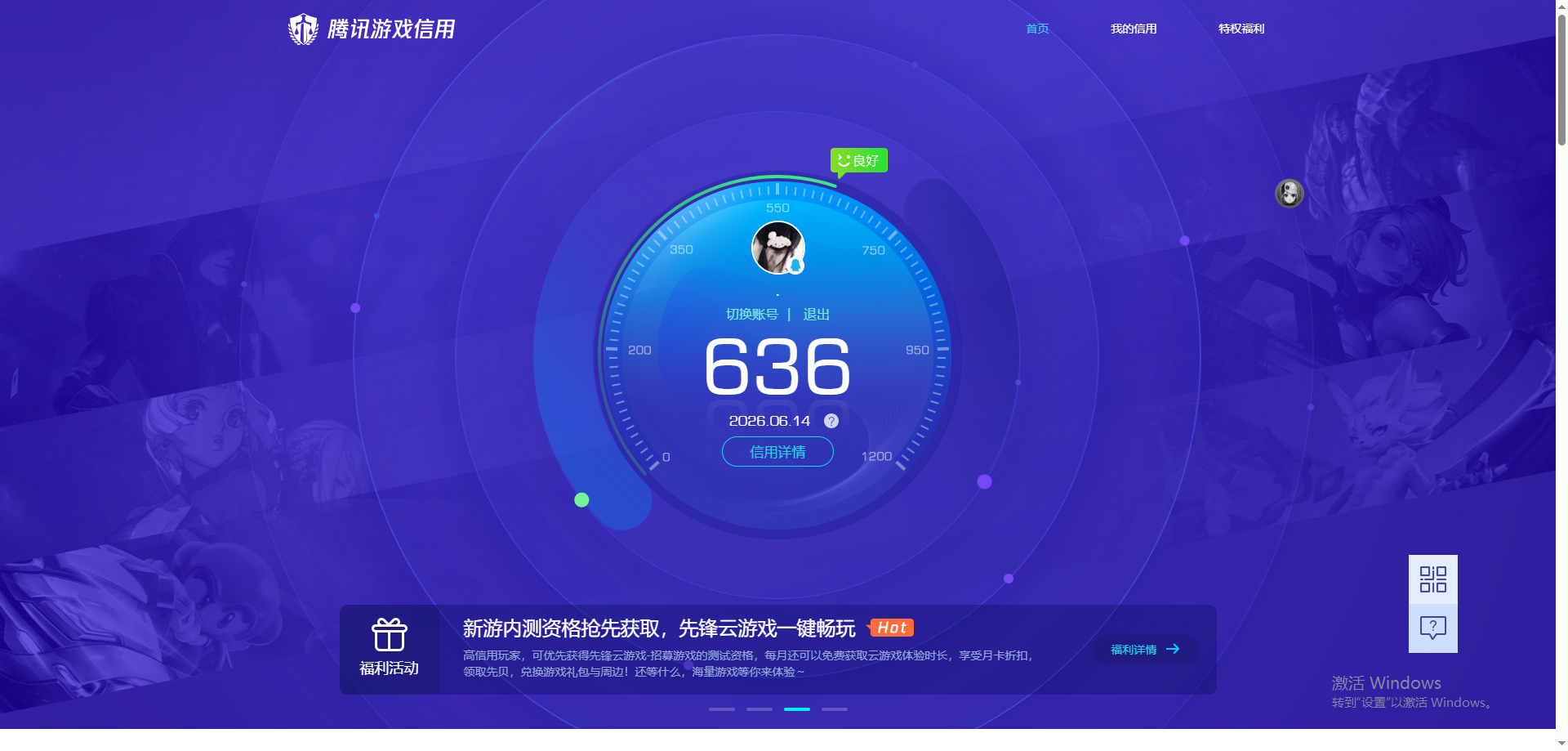Select the fourth carousel indicator dash
Viewport: 1568px width, 751px height.
[x=835, y=709]
